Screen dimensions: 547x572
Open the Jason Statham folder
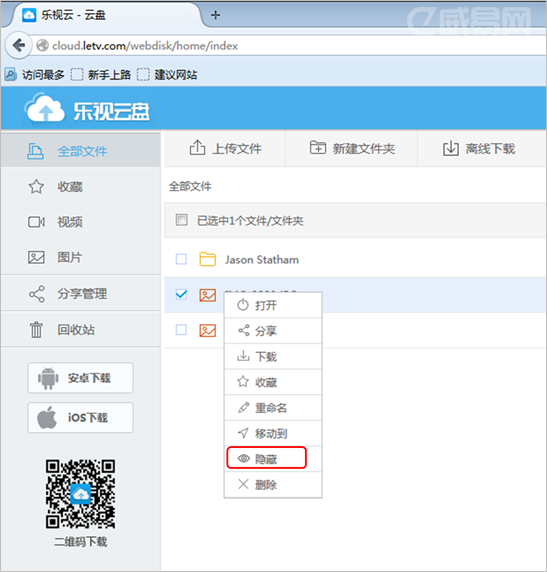(x=262, y=260)
